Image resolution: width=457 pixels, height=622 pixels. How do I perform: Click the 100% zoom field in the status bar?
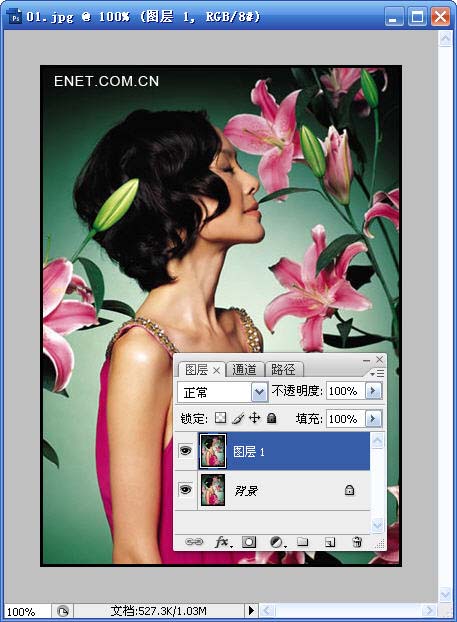pyautogui.click(x=27, y=611)
